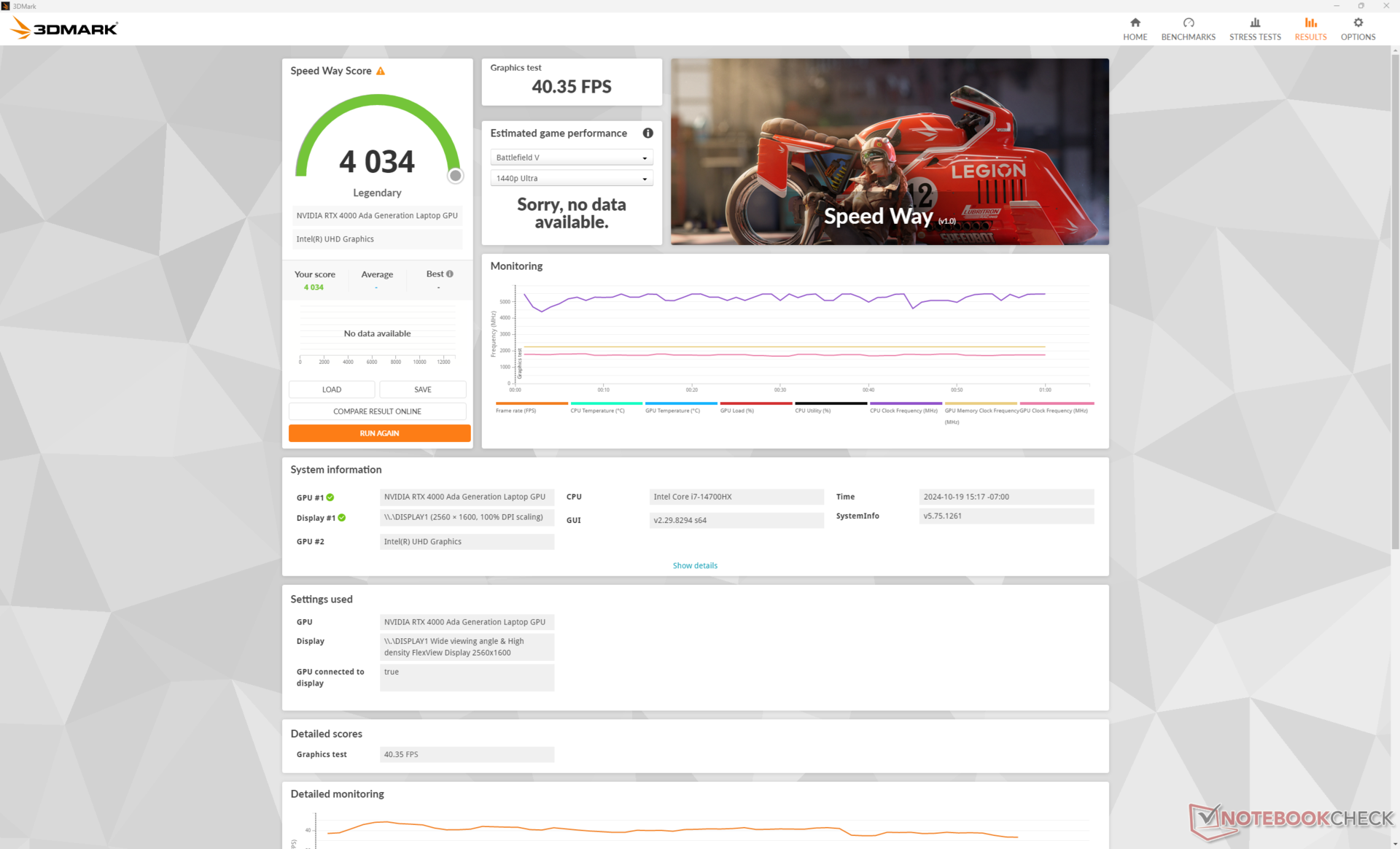The height and width of the screenshot is (849, 1400).
Task: Toggle GPU Temperature legend series
Action: [x=672, y=411]
